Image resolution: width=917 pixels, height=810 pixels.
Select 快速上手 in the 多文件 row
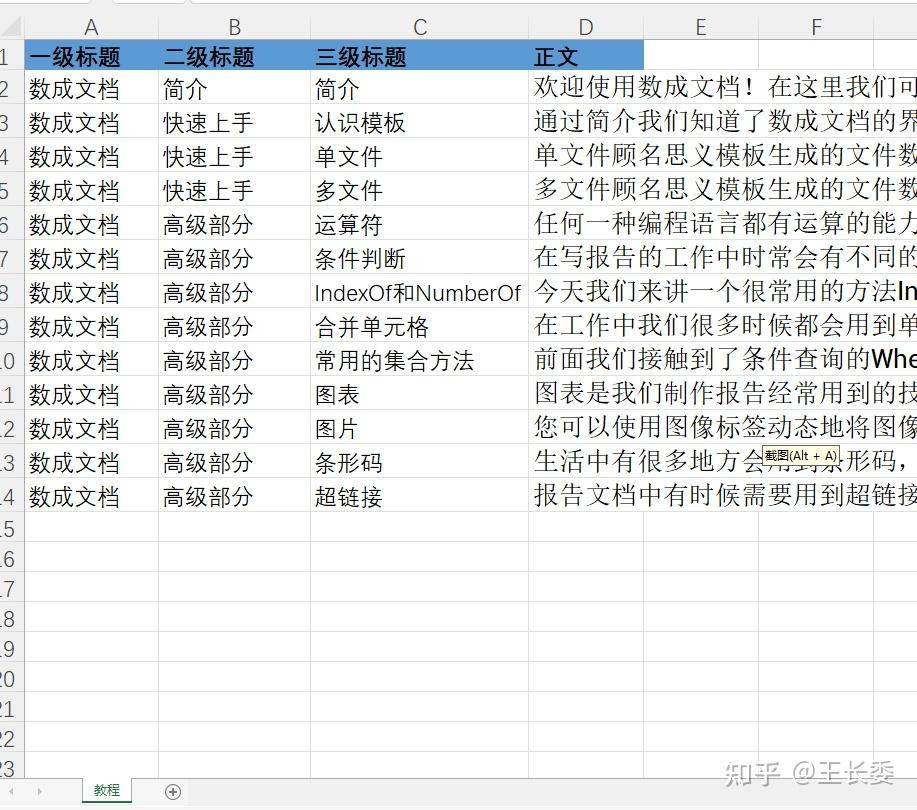click(234, 189)
